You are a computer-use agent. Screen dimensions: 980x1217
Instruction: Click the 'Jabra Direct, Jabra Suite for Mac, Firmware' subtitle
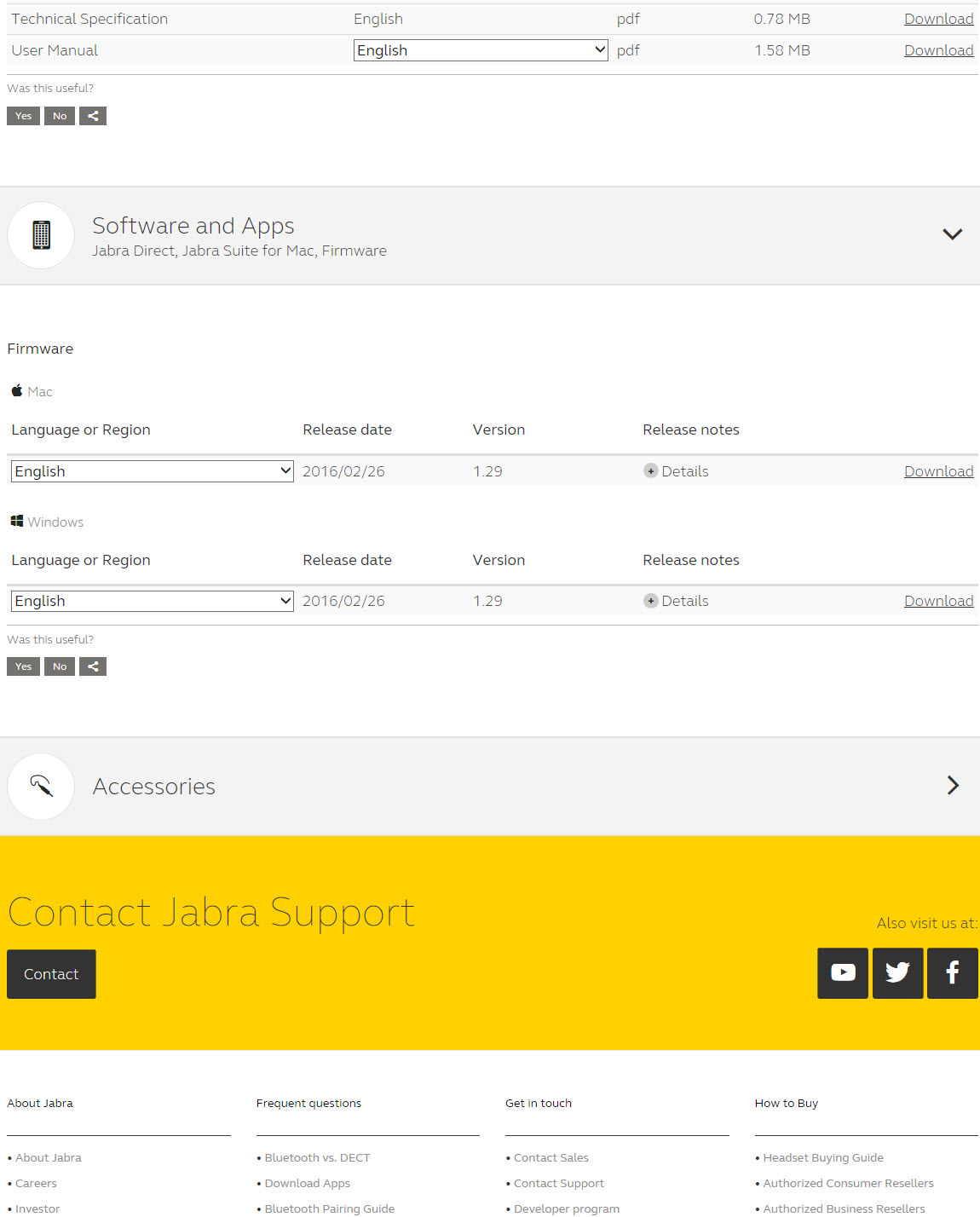point(239,251)
